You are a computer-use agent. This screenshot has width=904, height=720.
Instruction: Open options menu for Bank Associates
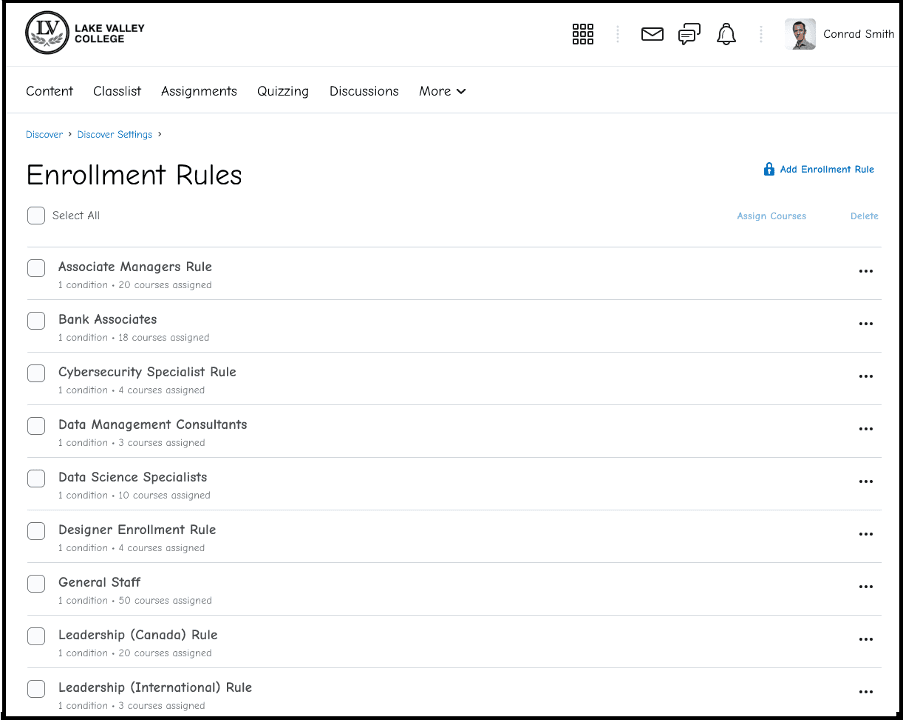pos(866,323)
